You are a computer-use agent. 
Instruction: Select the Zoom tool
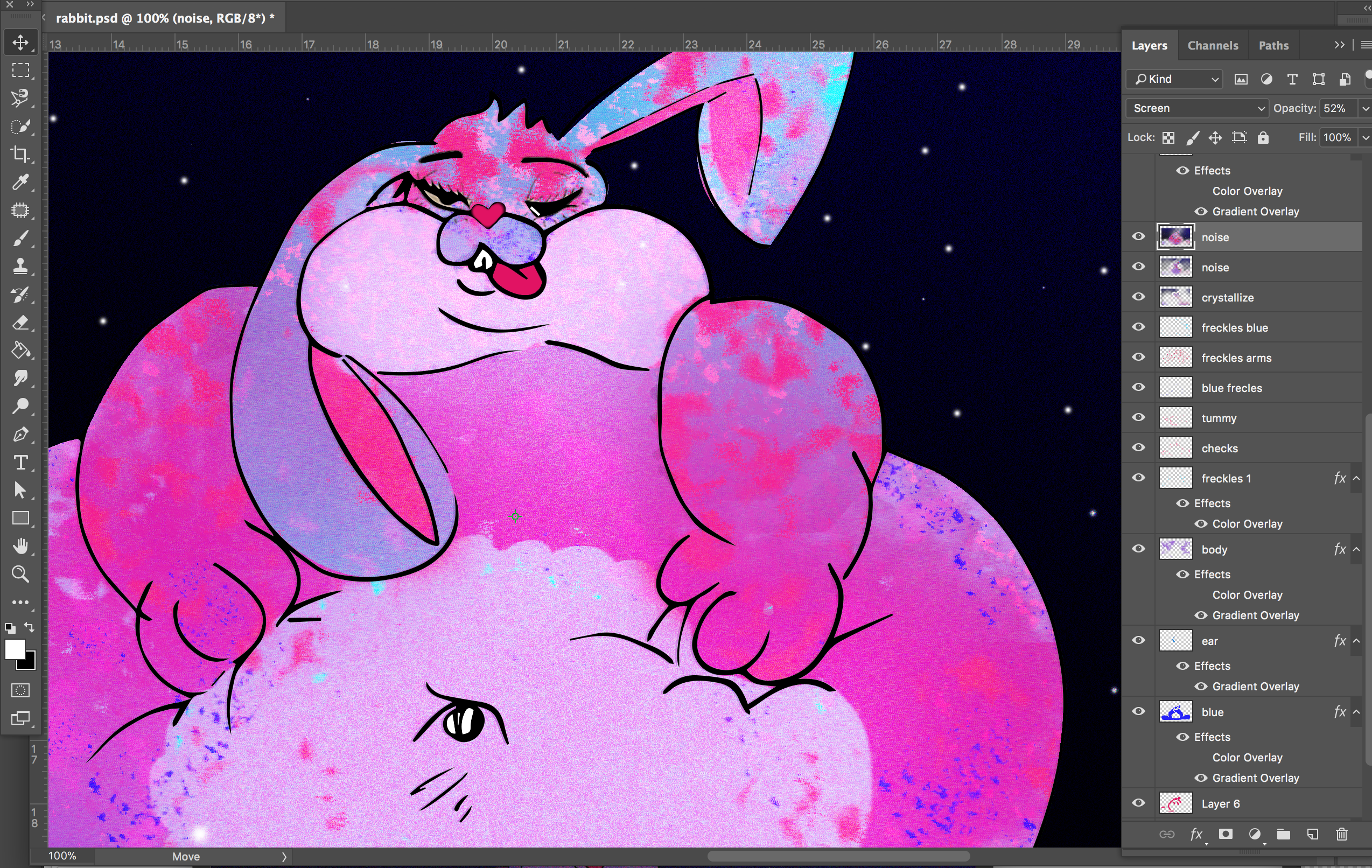(20, 574)
